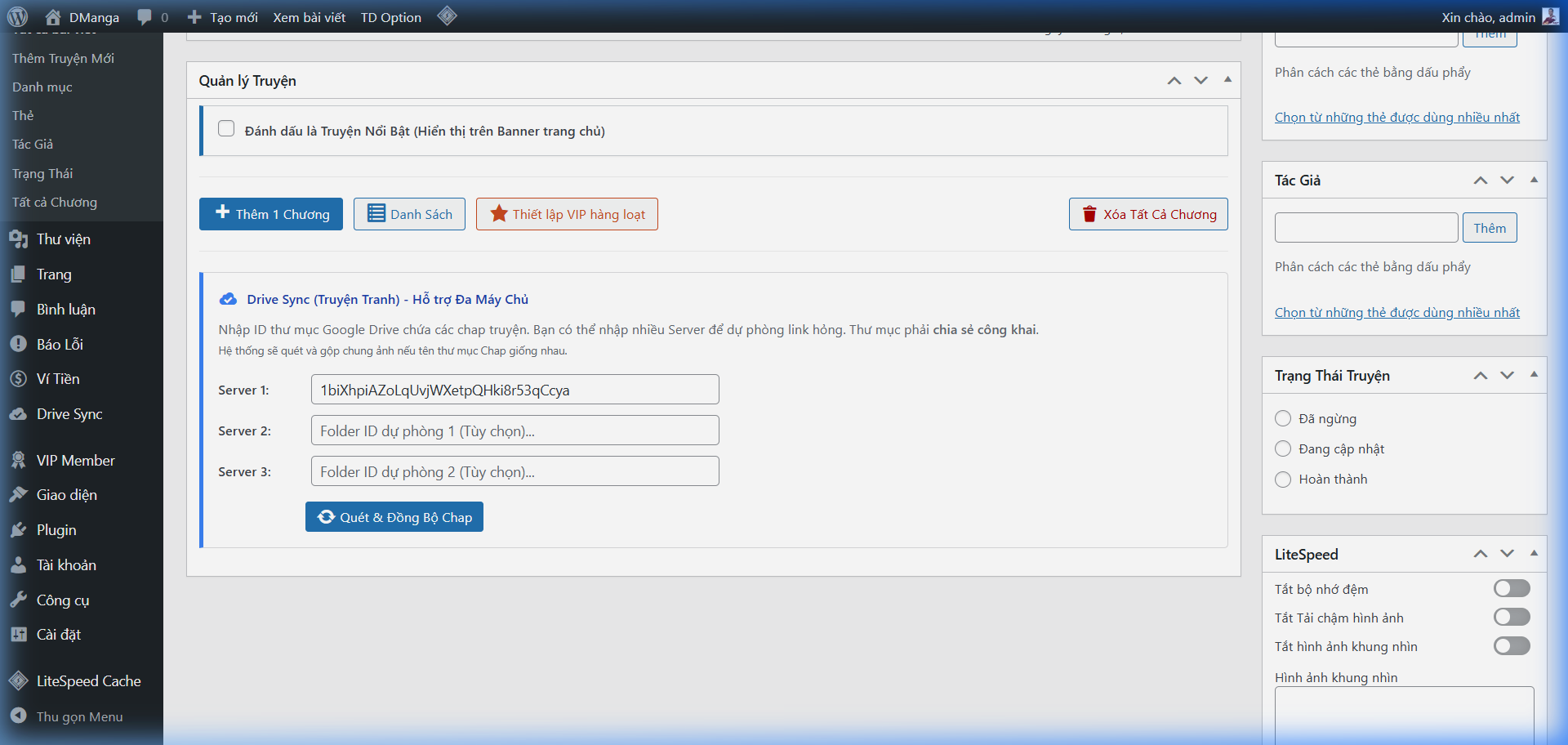The image size is (1568, 745).
Task: Click the Quét & Đồng Bộ Chap button
Action: 394,517
